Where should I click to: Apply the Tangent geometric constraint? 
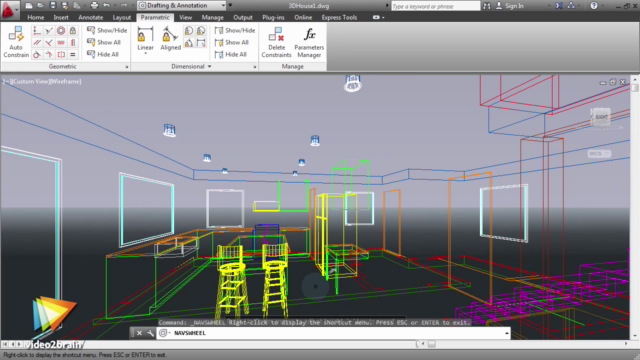[37, 54]
